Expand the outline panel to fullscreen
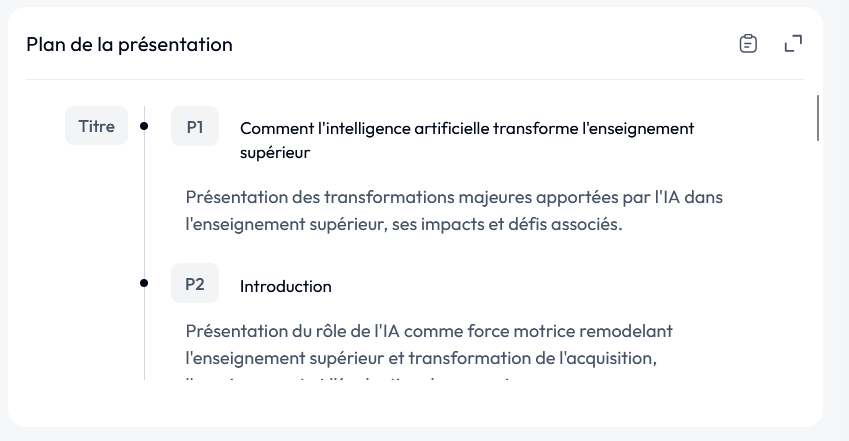849x441 pixels. pyautogui.click(x=793, y=44)
